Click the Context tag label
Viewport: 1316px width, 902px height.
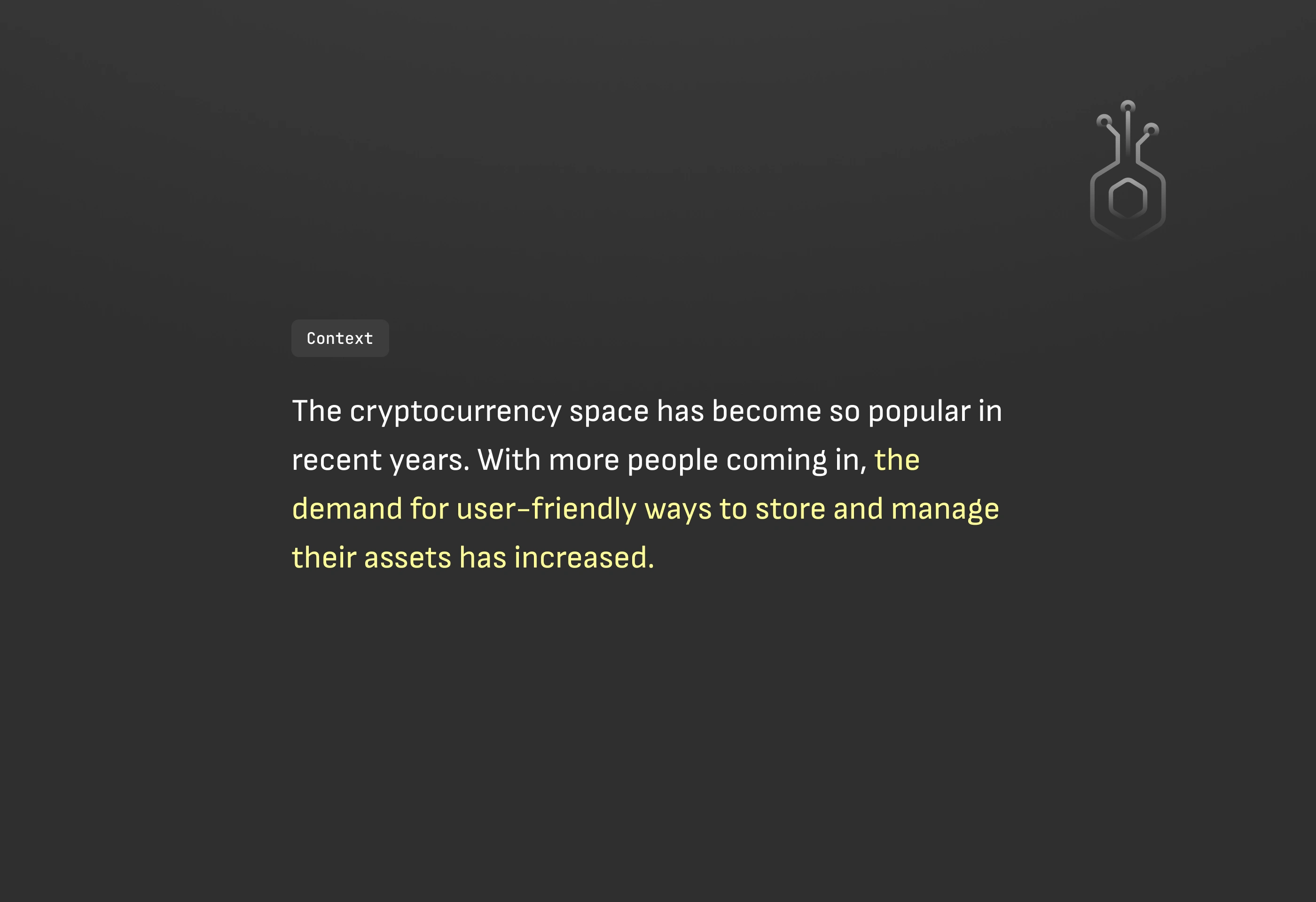tap(340, 338)
